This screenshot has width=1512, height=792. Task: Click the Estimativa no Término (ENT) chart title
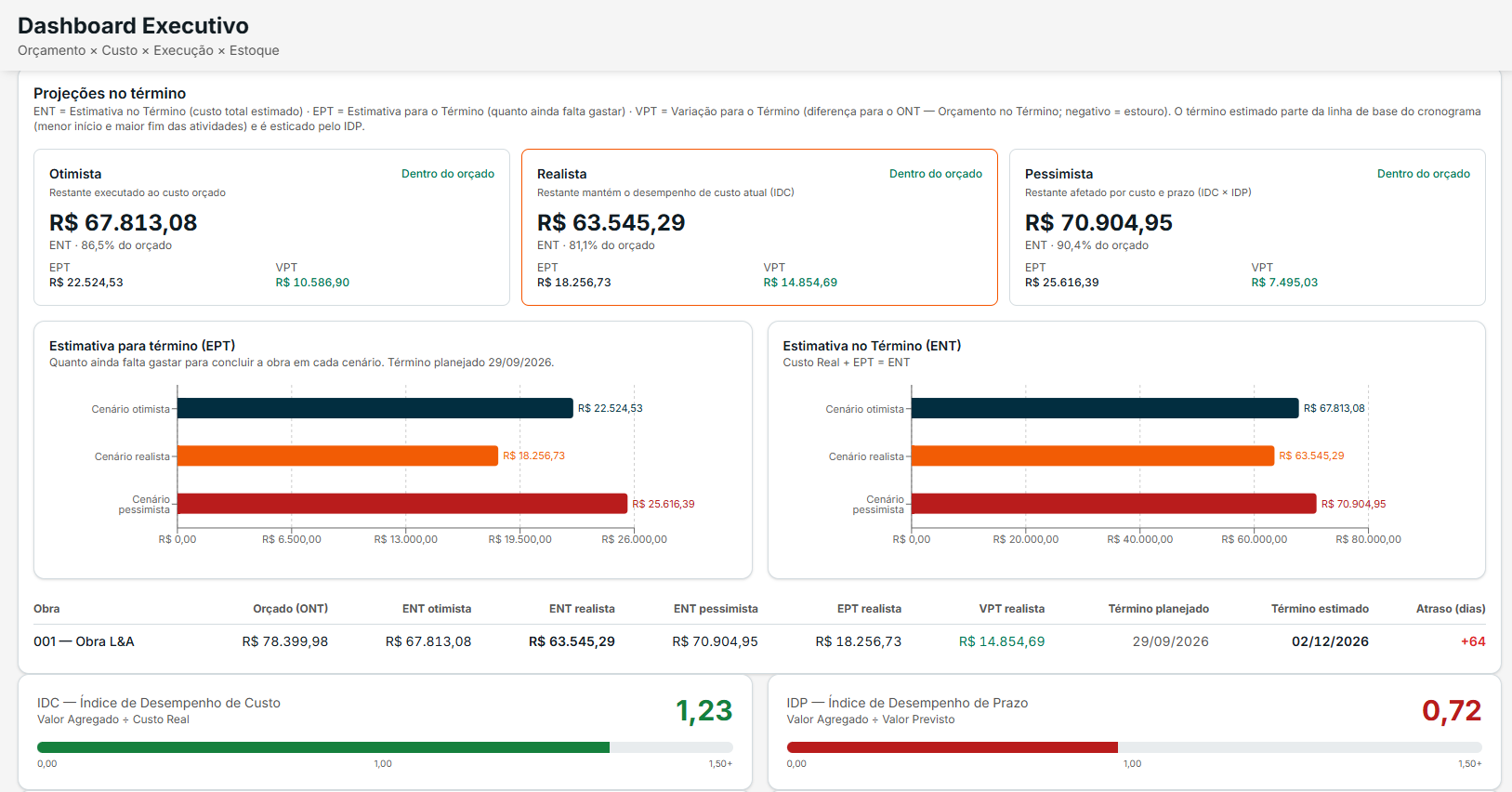[x=872, y=346]
